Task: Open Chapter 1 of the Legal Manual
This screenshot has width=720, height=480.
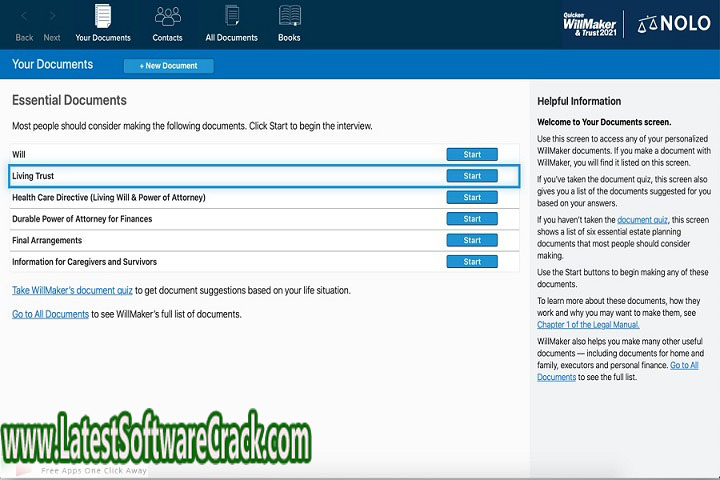Action: 588,325
